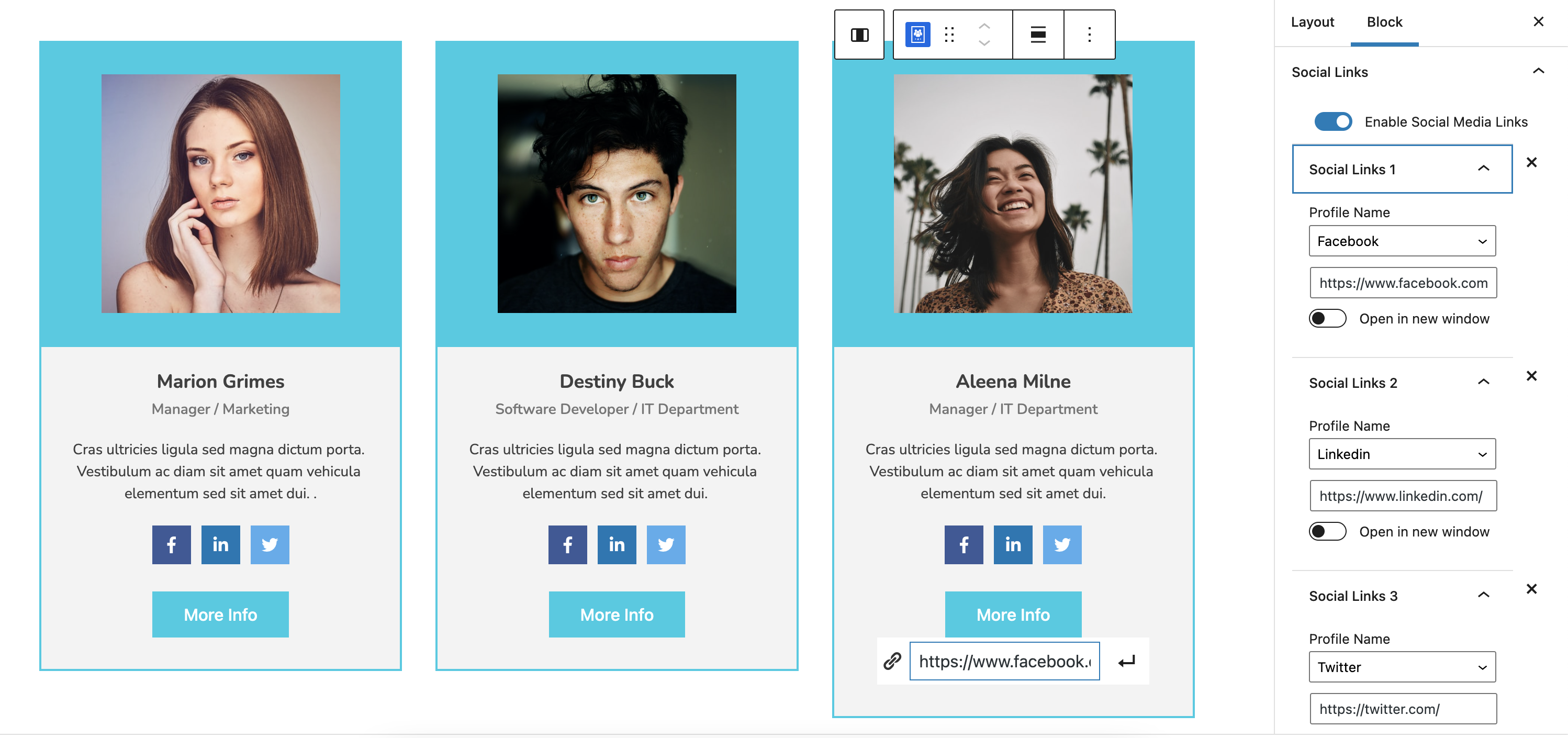Collapse the Social Links 2 section
This screenshot has width=1568, height=738.
point(1483,381)
